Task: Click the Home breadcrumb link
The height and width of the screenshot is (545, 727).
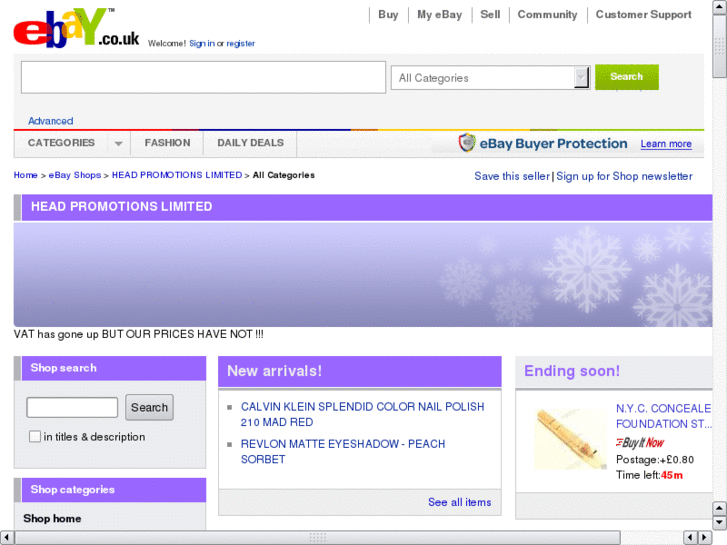Action: pos(26,175)
